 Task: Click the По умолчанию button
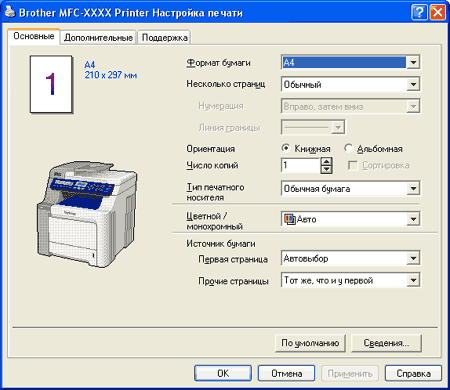(x=310, y=343)
